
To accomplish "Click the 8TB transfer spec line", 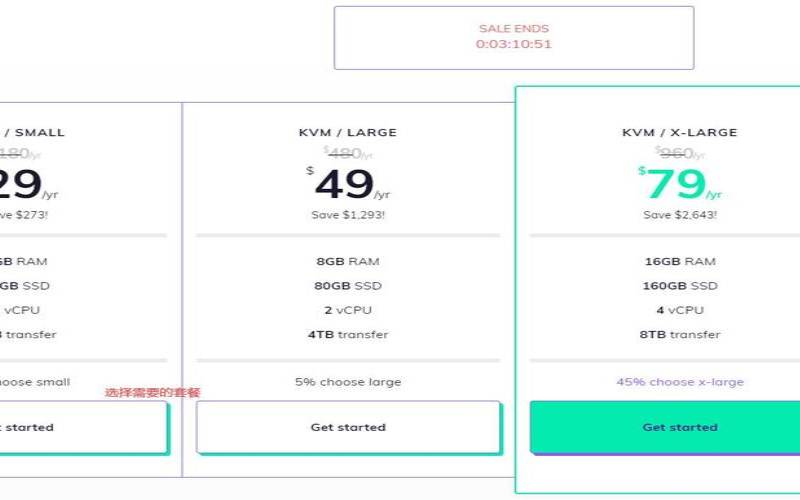I will point(680,335).
